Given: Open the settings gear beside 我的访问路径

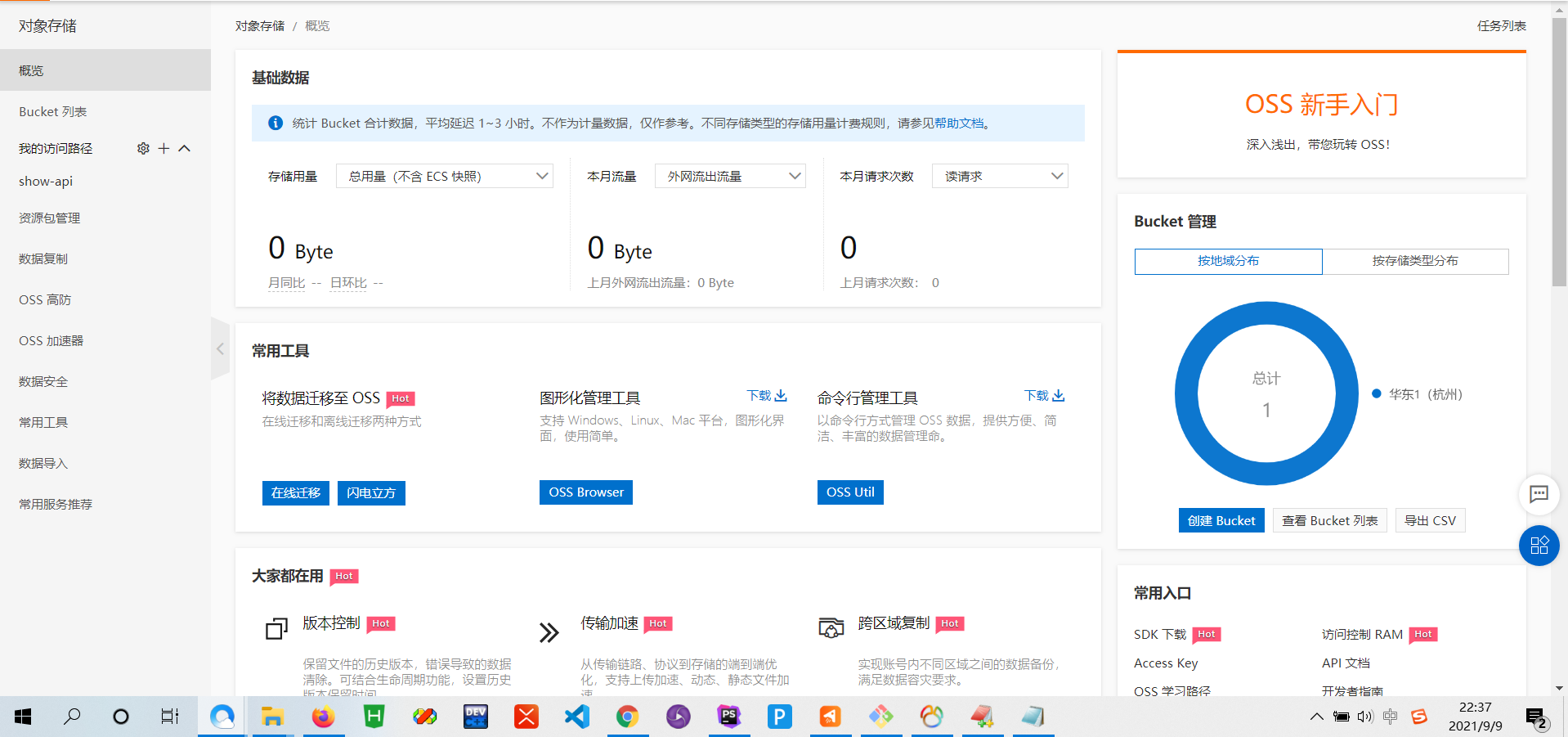Looking at the screenshot, I should click(143, 148).
